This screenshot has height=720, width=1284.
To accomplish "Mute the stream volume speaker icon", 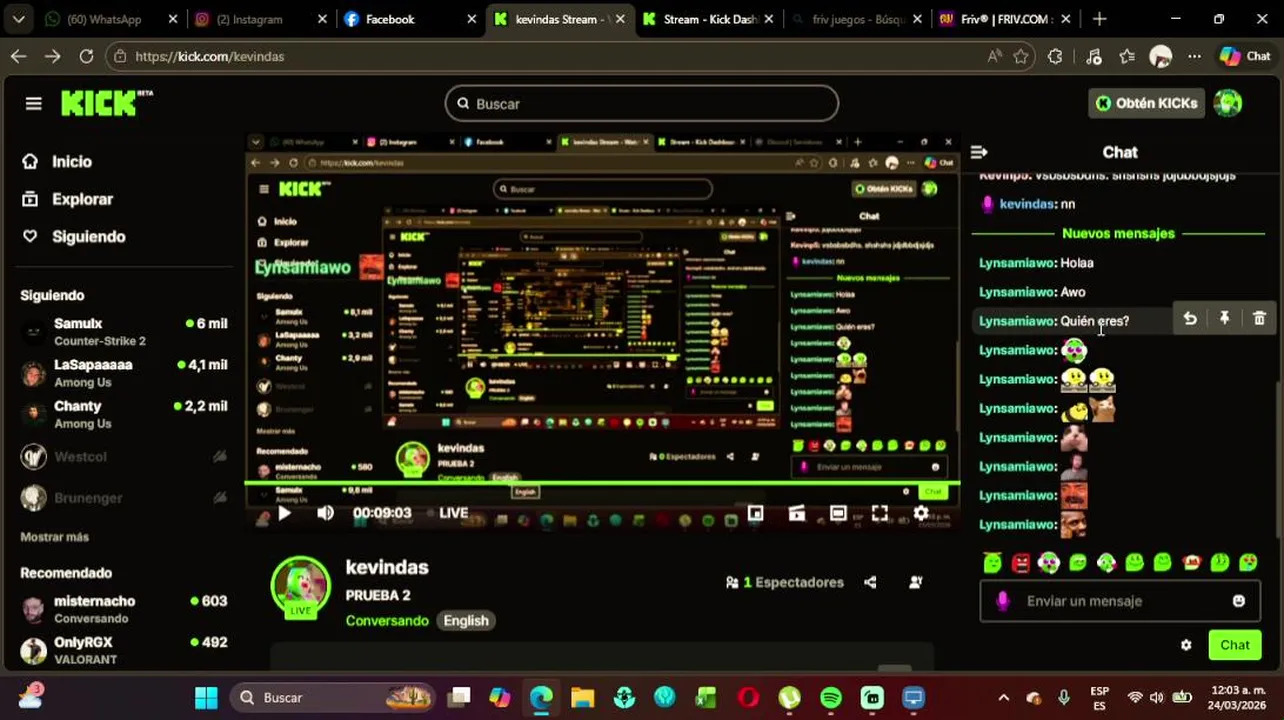I will (x=325, y=513).
